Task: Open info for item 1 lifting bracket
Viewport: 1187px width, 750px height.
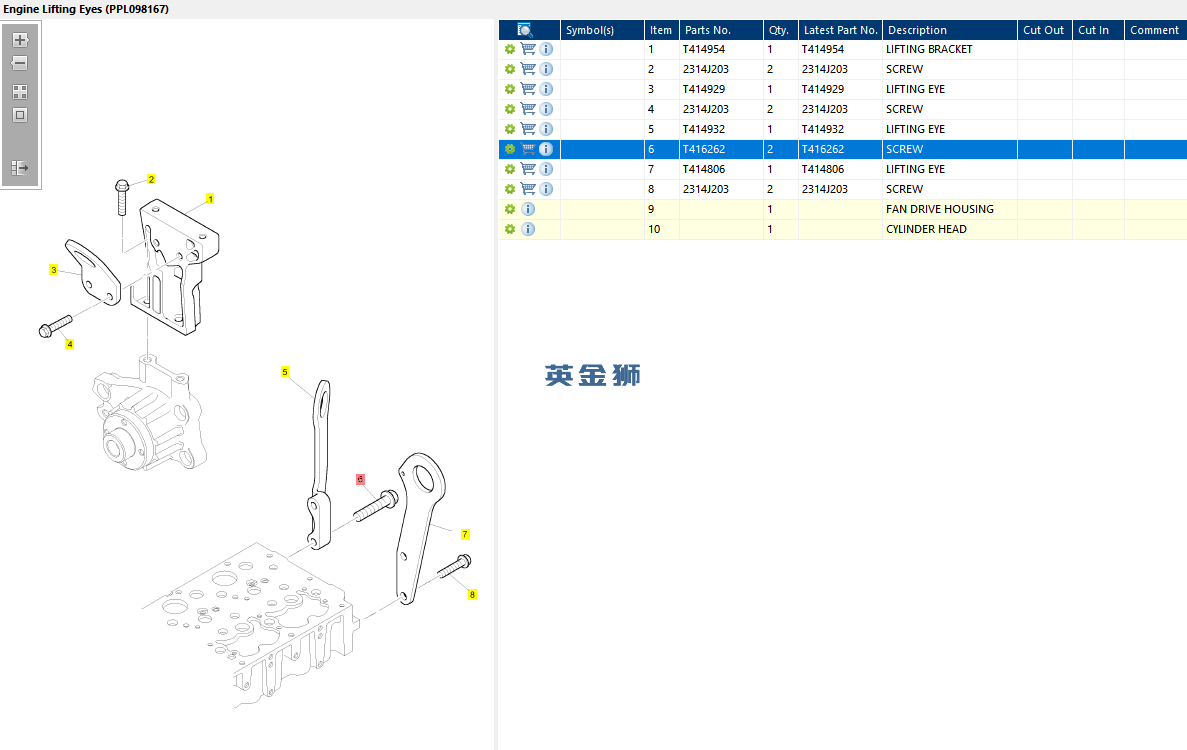Action: pyautogui.click(x=546, y=49)
